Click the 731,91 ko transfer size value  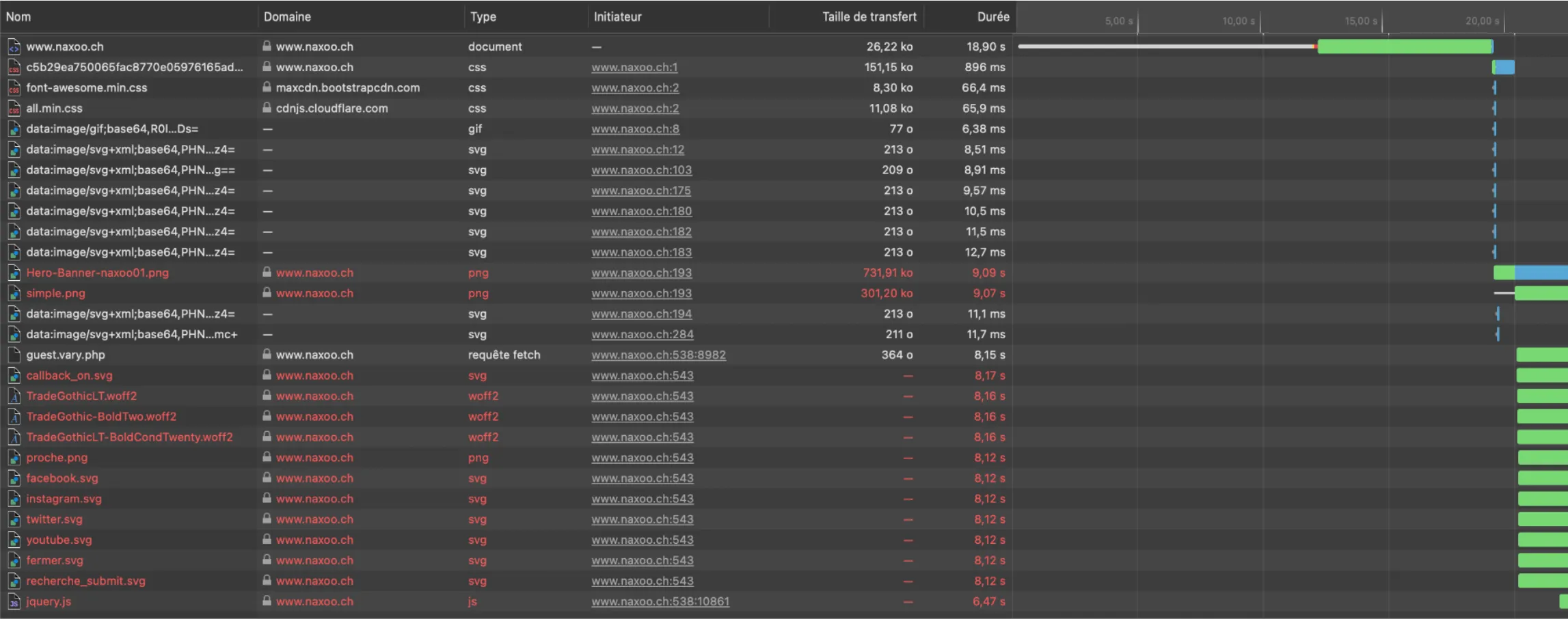887,273
